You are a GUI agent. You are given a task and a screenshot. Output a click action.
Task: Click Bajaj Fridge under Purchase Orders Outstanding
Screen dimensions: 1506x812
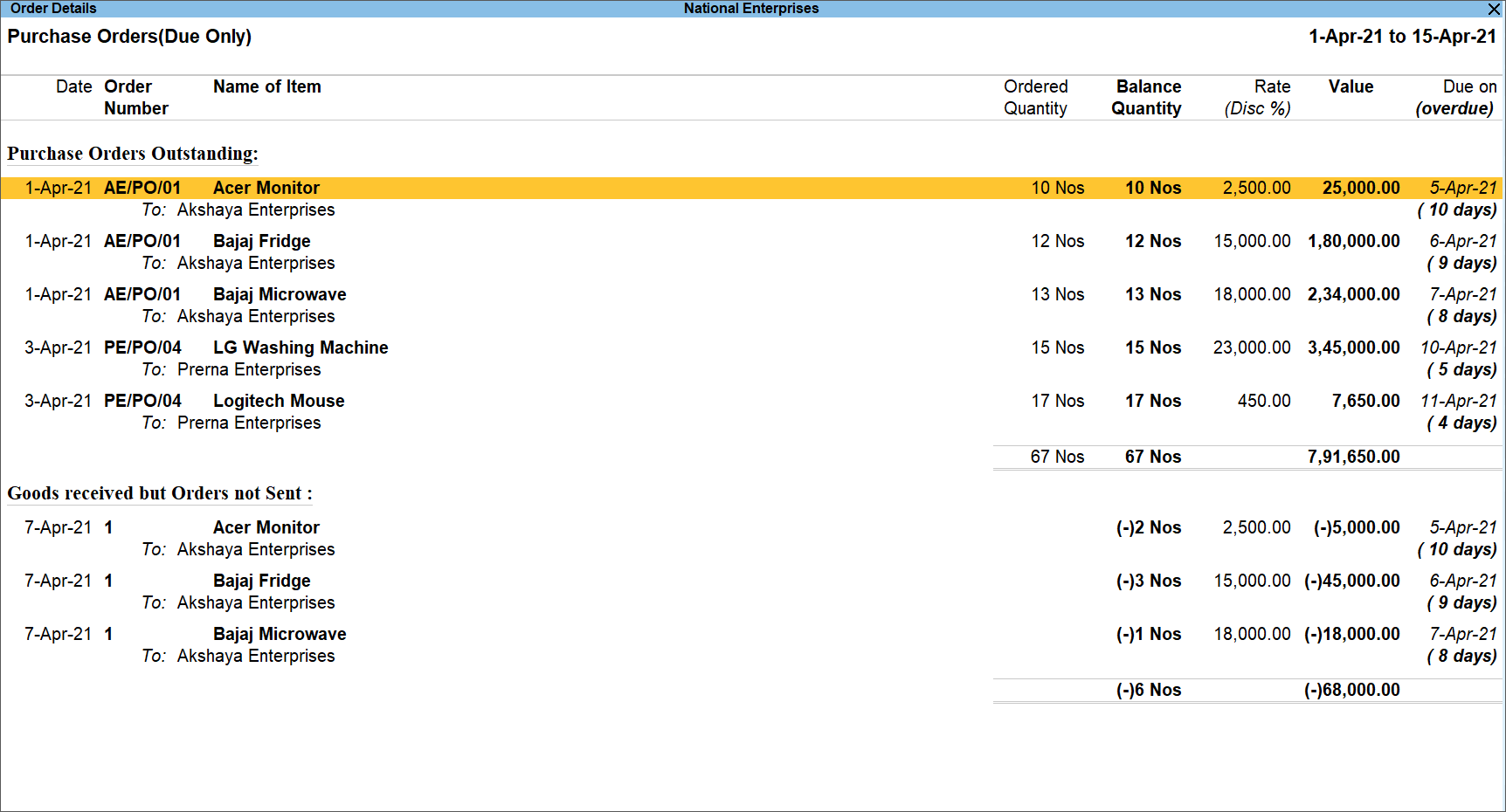click(x=262, y=241)
